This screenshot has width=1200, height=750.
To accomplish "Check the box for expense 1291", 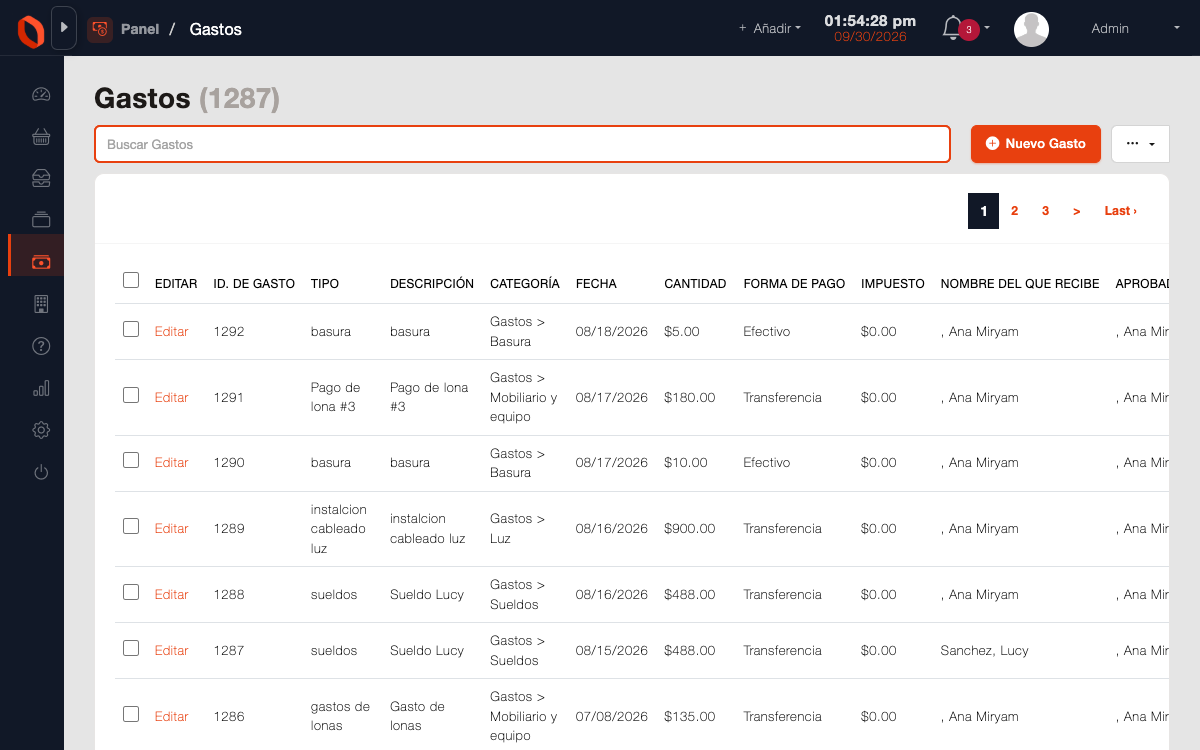I will click(131, 395).
